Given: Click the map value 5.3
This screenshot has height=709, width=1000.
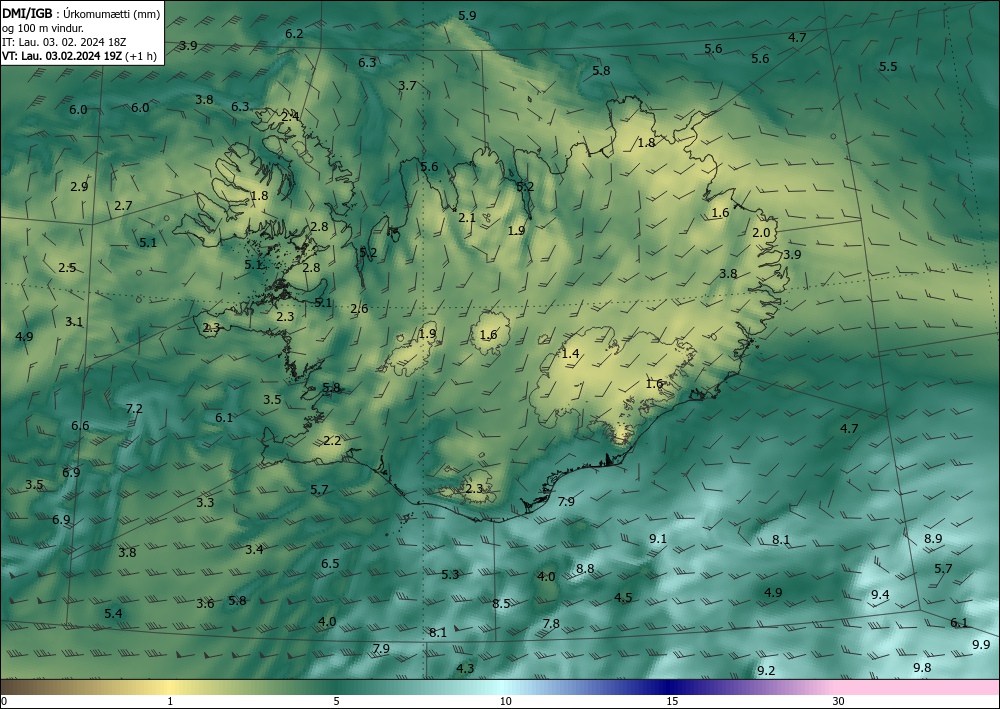Looking at the screenshot, I should pos(450,574).
